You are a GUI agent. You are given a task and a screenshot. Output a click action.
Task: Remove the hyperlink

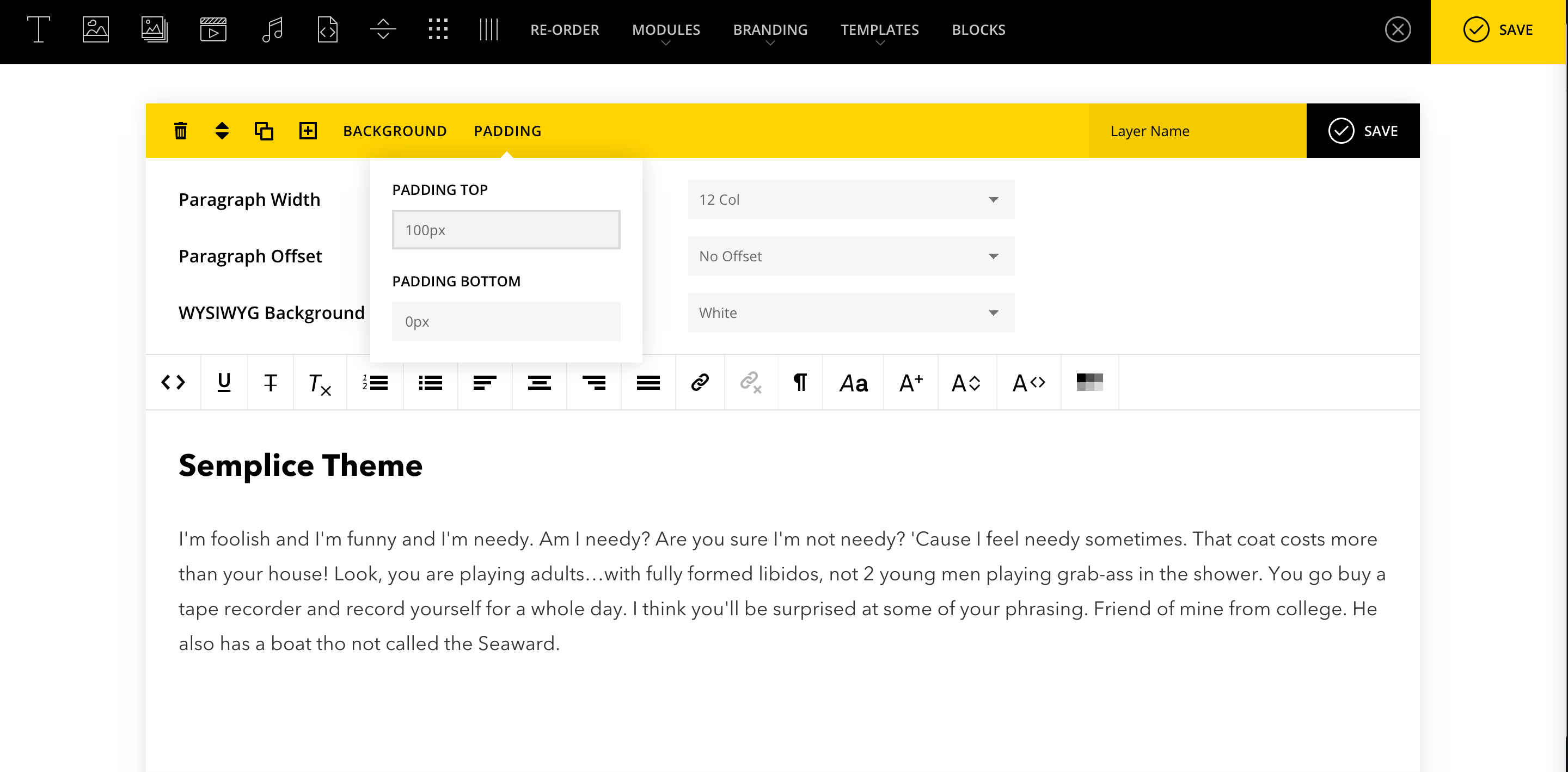click(751, 382)
